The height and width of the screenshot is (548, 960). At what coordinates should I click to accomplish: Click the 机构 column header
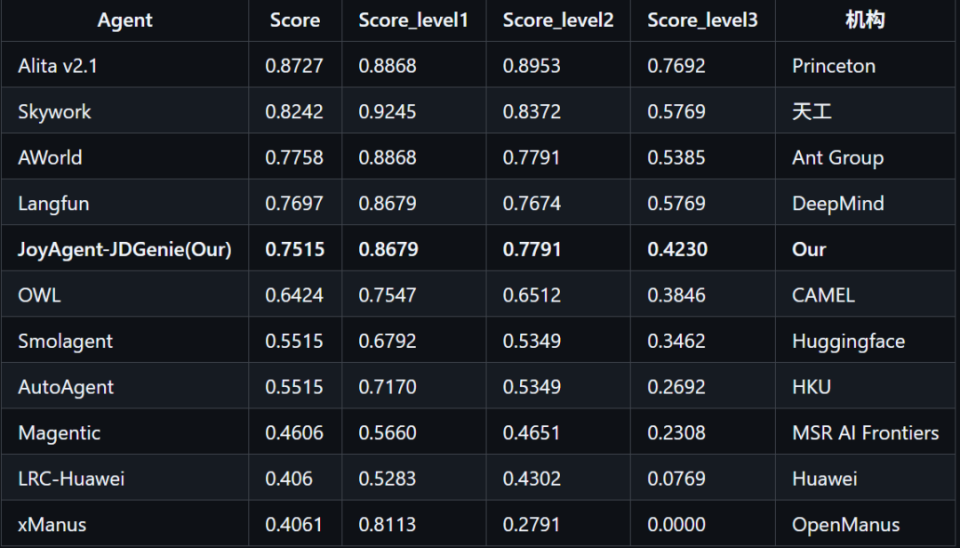[865, 20]
